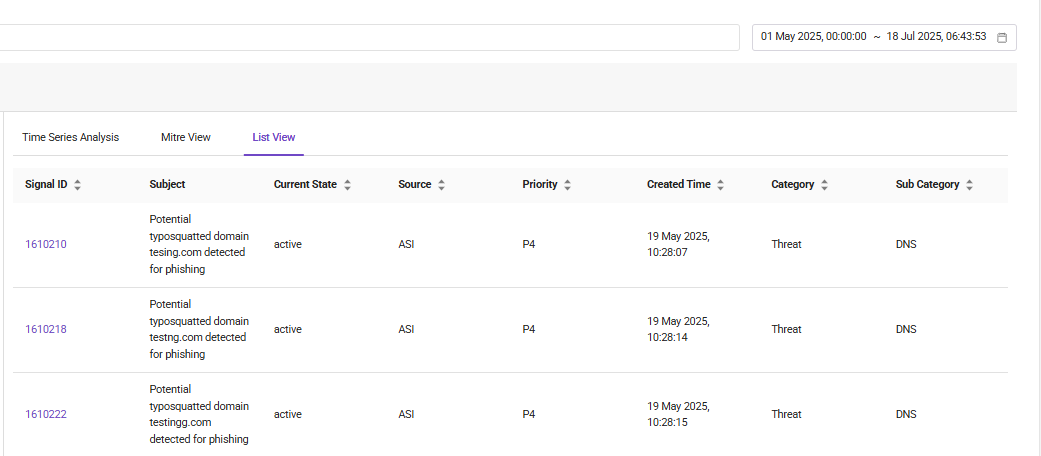Open signal 1610222 link
The image size is (1041, 456).
click(46, 414)
